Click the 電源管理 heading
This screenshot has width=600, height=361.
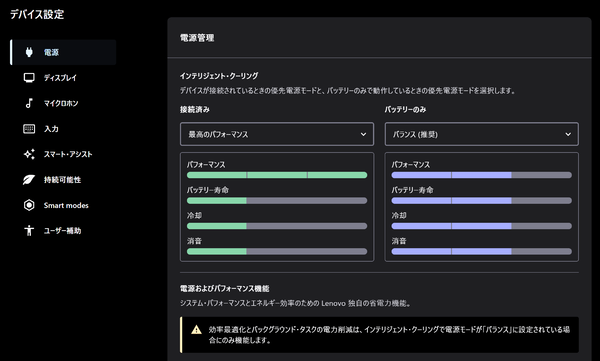point(197,38)
